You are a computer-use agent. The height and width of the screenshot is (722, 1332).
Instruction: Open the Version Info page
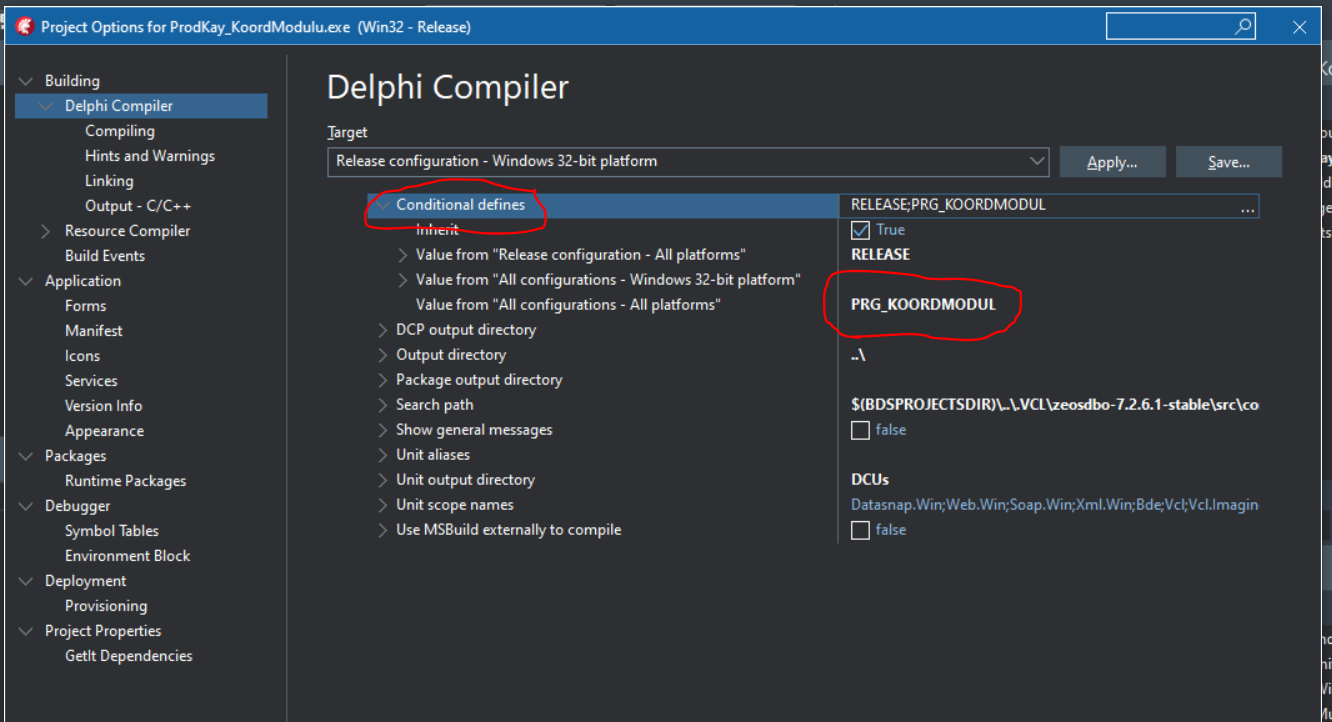click(x=104, y=406)
